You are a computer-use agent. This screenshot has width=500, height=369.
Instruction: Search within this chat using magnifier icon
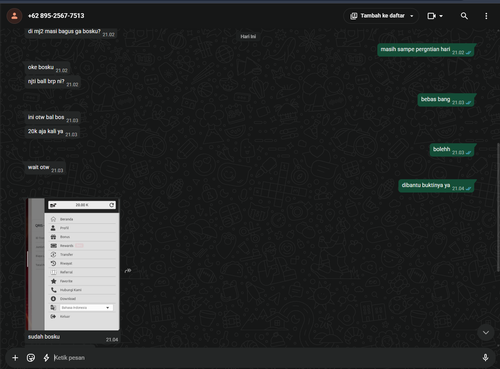(x=464, y=16)
